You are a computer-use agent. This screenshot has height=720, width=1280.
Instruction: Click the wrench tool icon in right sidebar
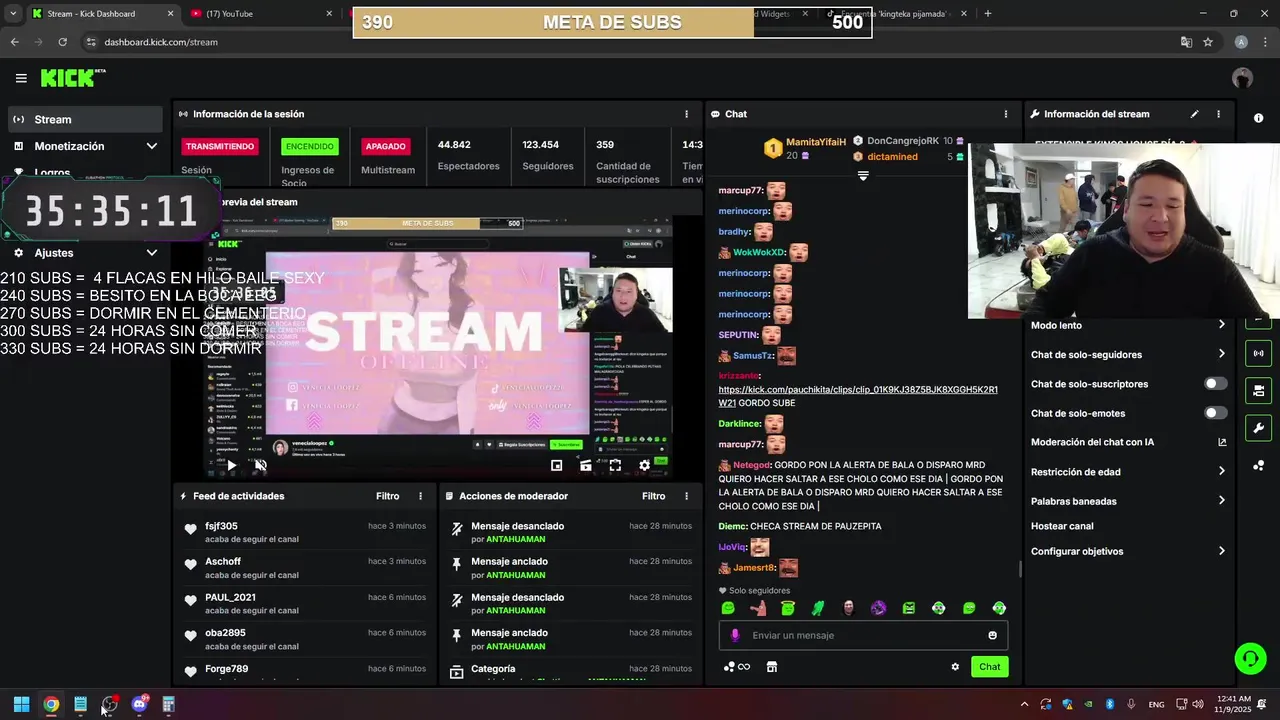1258,428
